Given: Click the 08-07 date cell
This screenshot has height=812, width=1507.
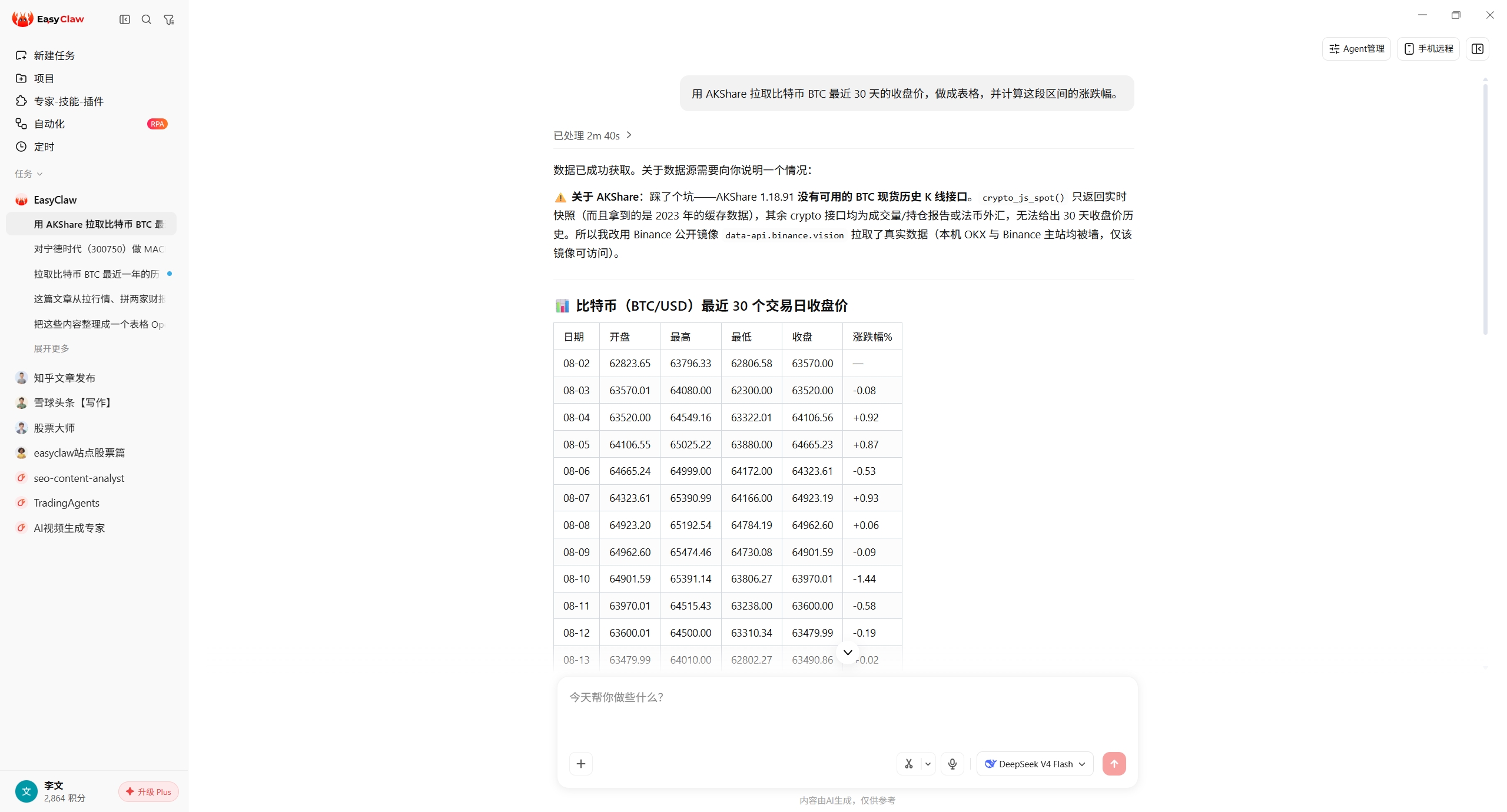Looking at the screenshot, I should pos(576,498).
